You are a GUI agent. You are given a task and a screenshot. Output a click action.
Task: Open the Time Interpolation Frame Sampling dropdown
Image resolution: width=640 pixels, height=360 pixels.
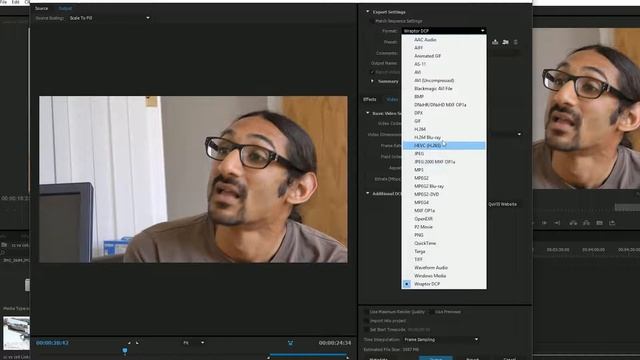(441, 340)
